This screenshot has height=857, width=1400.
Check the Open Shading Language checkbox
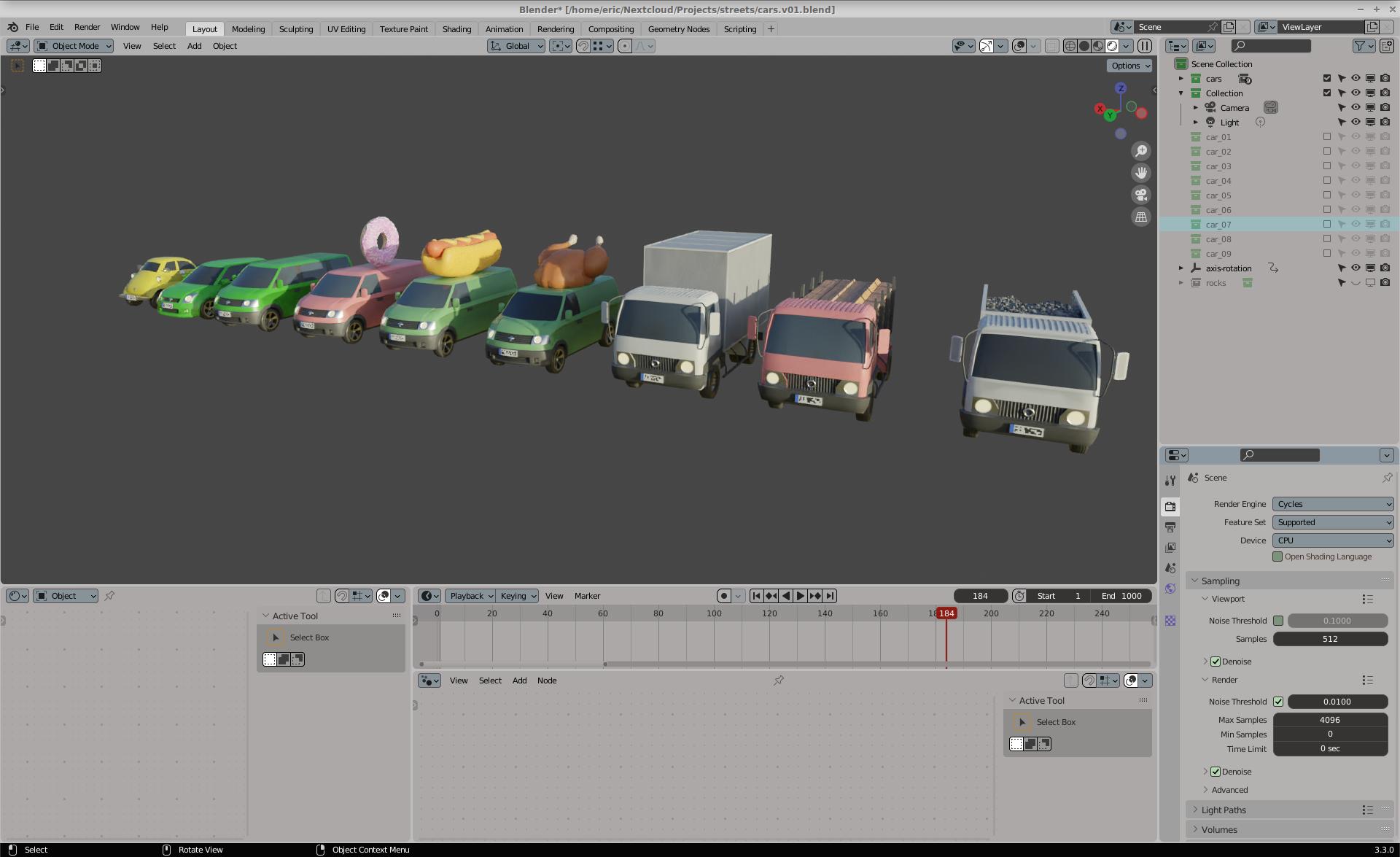[x=1277, y=557]
